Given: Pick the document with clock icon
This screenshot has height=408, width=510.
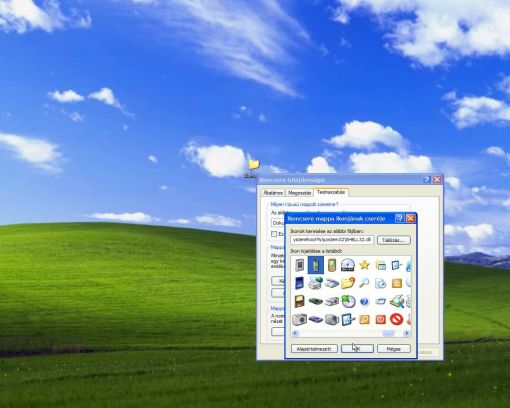Looking at the screenshot, I should (x=380, y=283).
